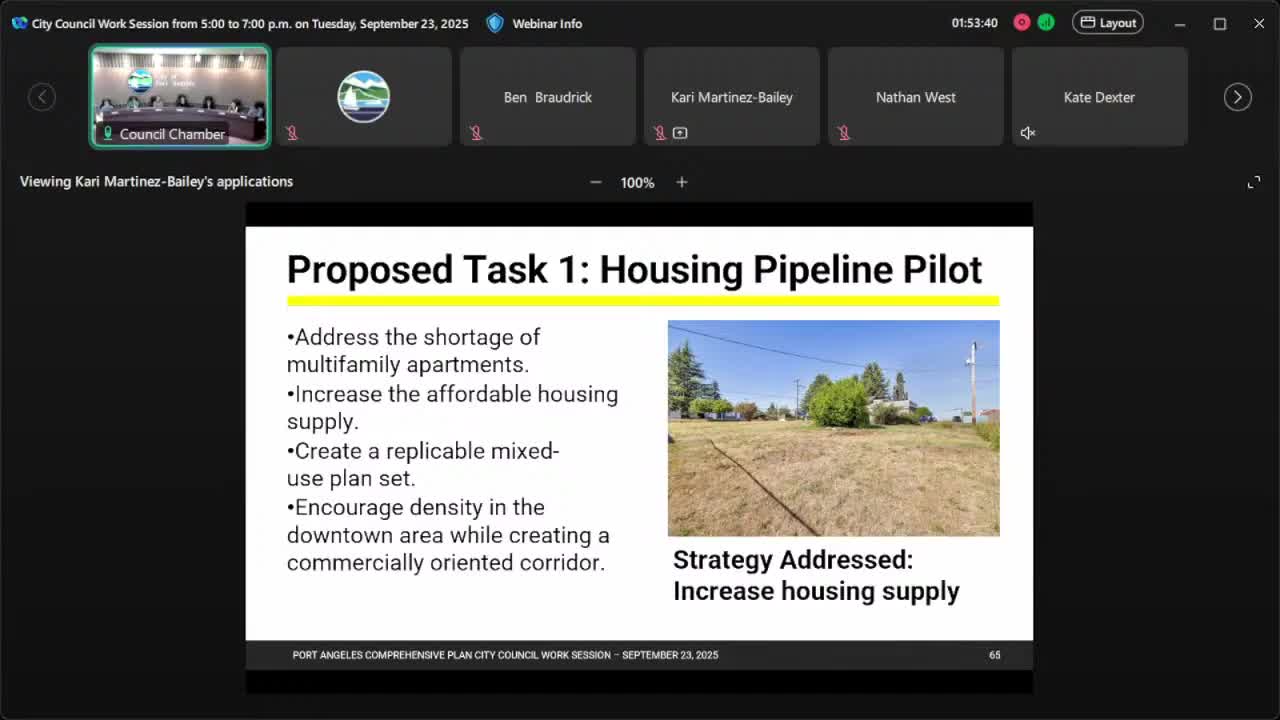Select Ben Braudrick's participant tile
The height and width of the screenshot is (720, 1280).
548,97
